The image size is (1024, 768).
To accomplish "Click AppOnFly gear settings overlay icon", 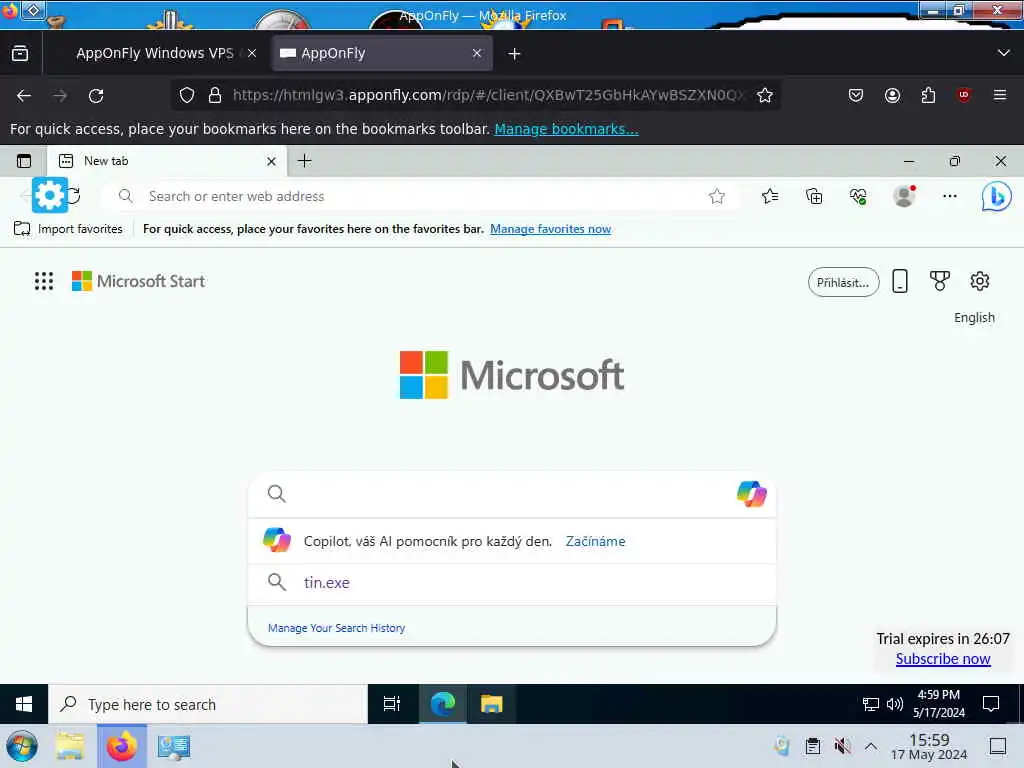I will [50, 195].
